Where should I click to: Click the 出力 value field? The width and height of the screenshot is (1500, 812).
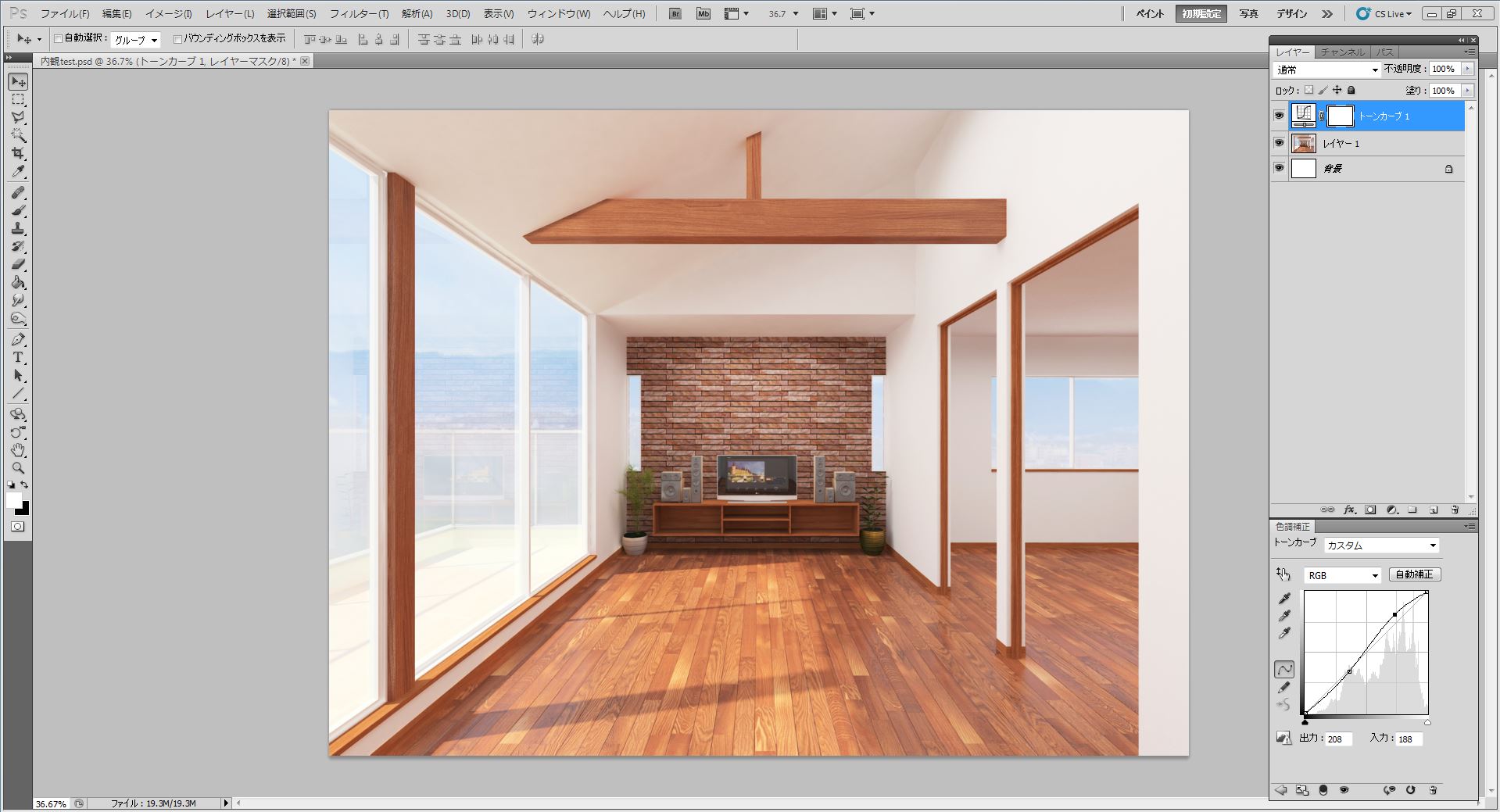coord(1337,739)
